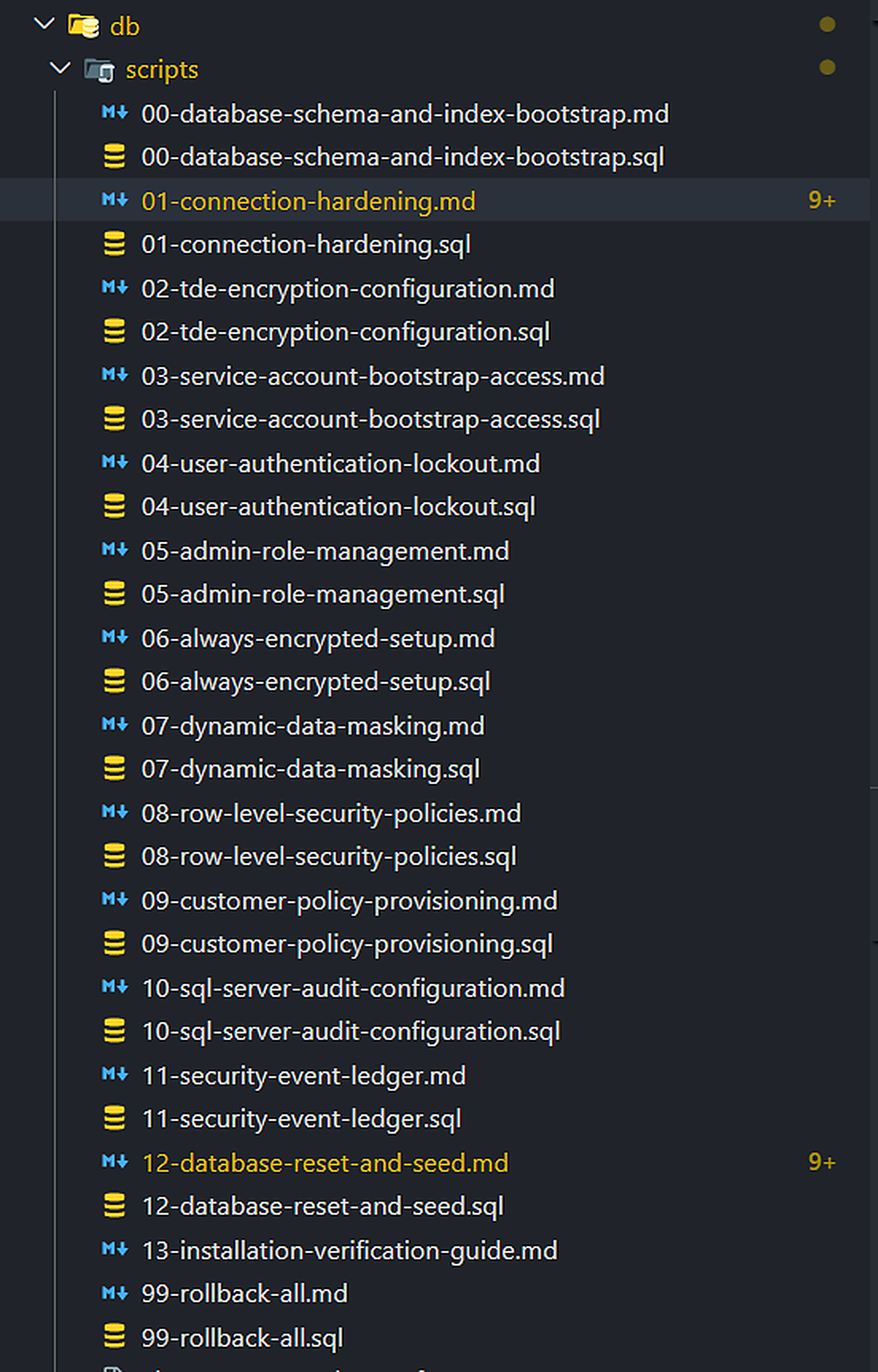Click SQL icon of 07-dynamic-data-masking.sql
Screen dimensions: 878x1372
click(115, 769)
